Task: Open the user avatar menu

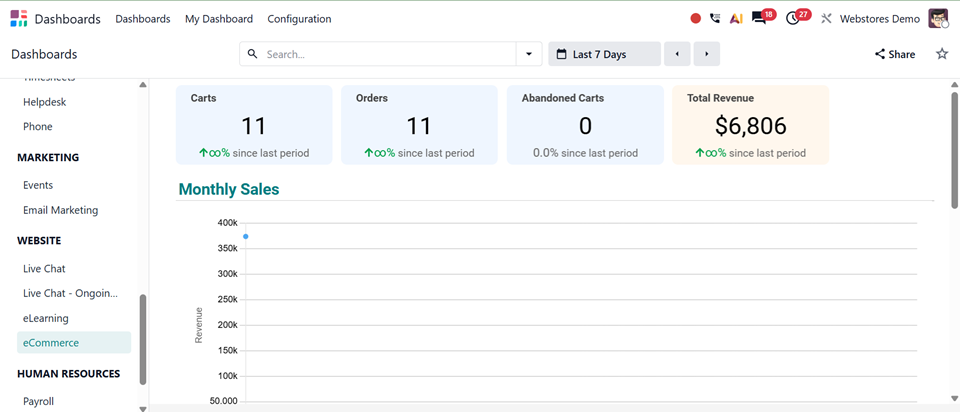Action: 938,18
